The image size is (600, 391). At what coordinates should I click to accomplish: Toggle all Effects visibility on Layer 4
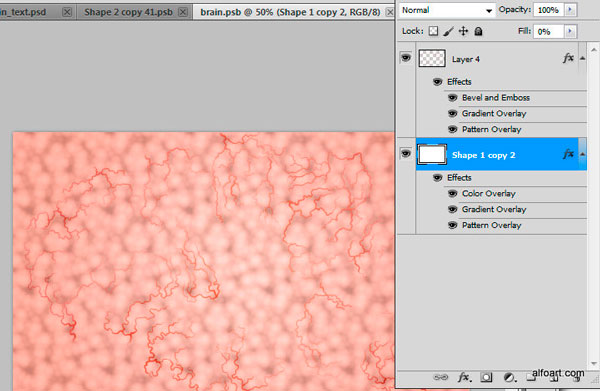(x=437, y=82)
